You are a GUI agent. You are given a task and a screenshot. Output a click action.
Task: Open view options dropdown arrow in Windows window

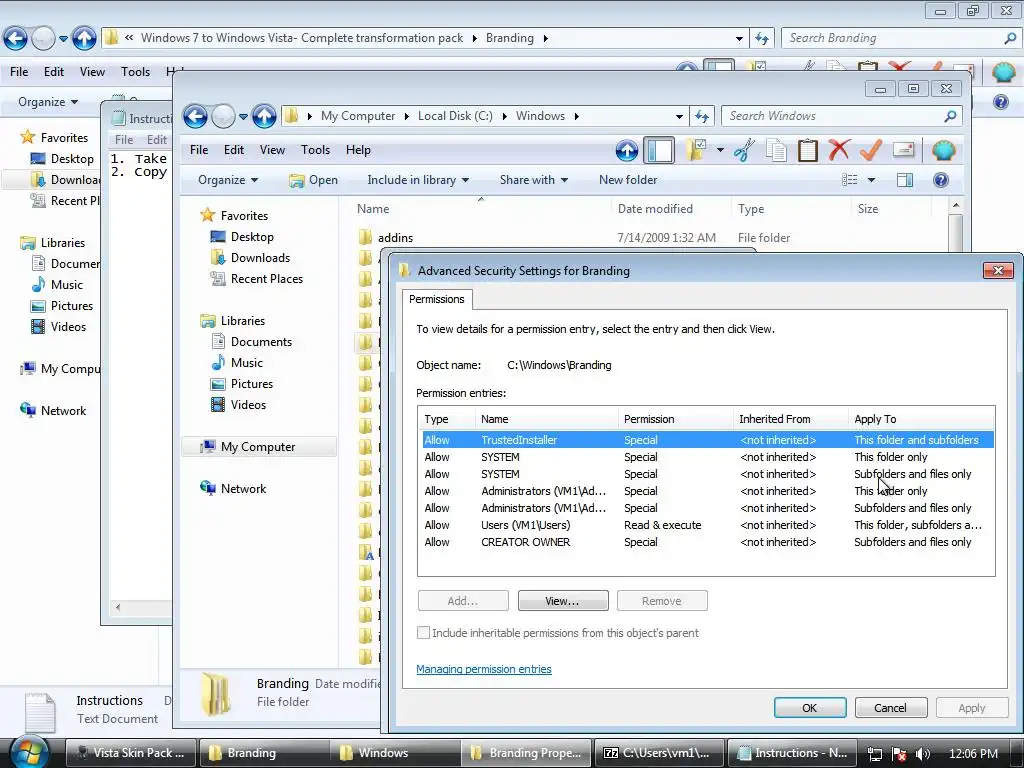tap(871, 180)
